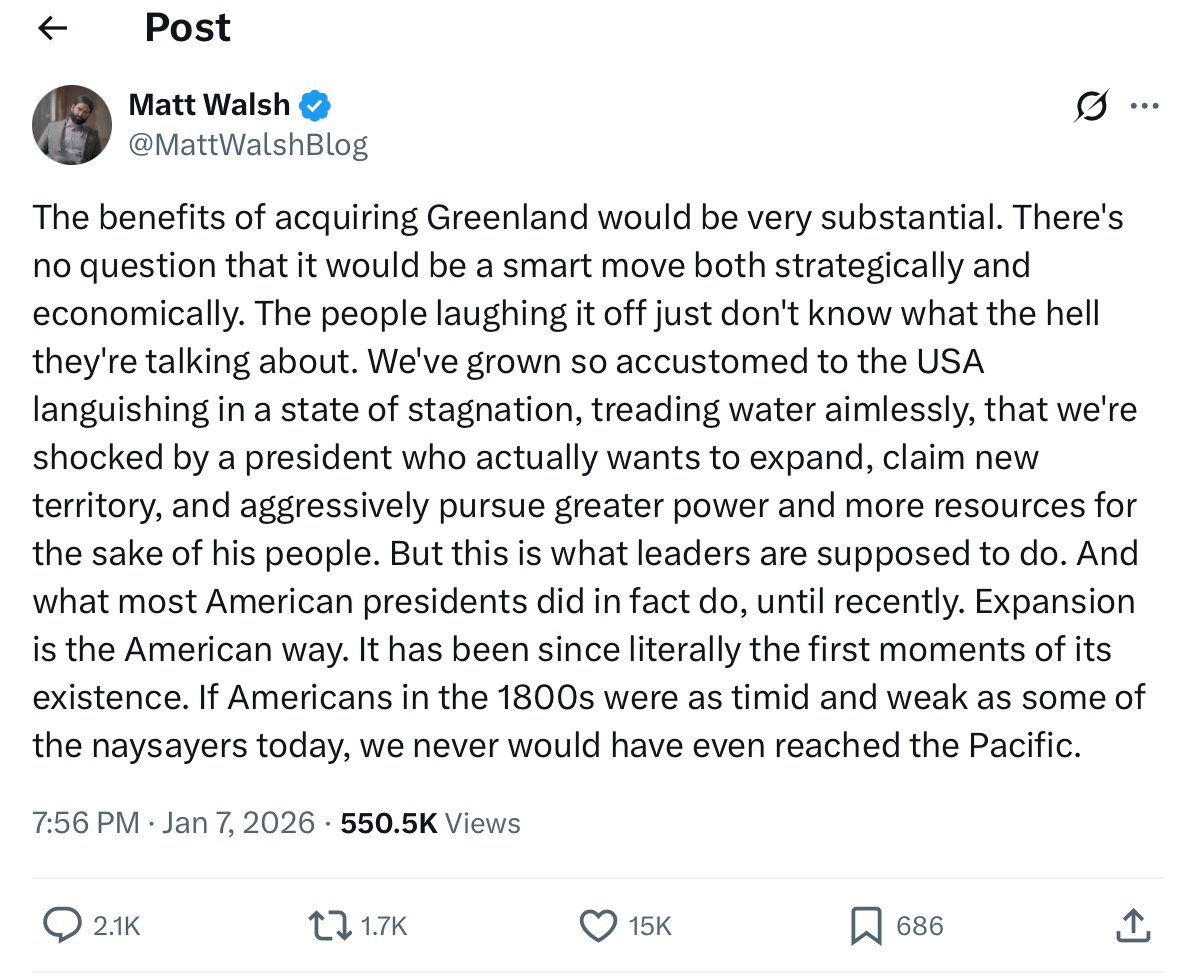This screenshot has width=1194, height=976.
Task: Like the post with the heart
Action: [598, 926]
